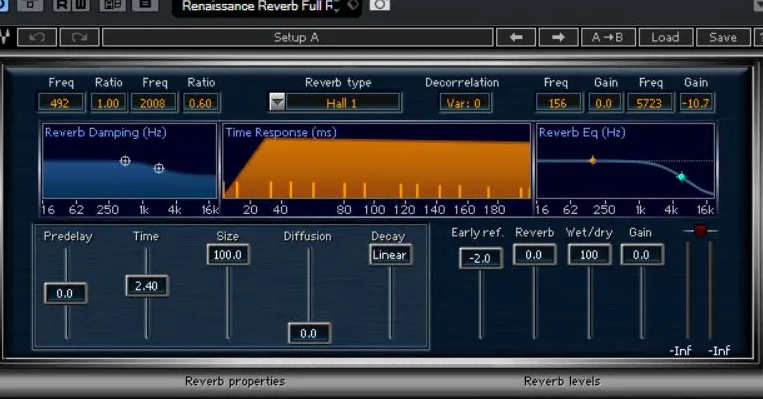This screenshot has height=399, width=763.
Task: Select EQ high Freq value 5723
Action: 650,103
